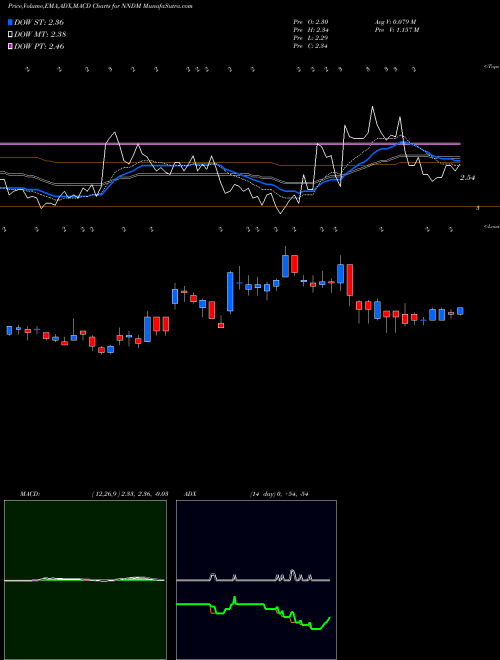Viewport: 500px width, 660px height.
Task: Click the '3' axis label on the orange line
Action: pos(478,208)
